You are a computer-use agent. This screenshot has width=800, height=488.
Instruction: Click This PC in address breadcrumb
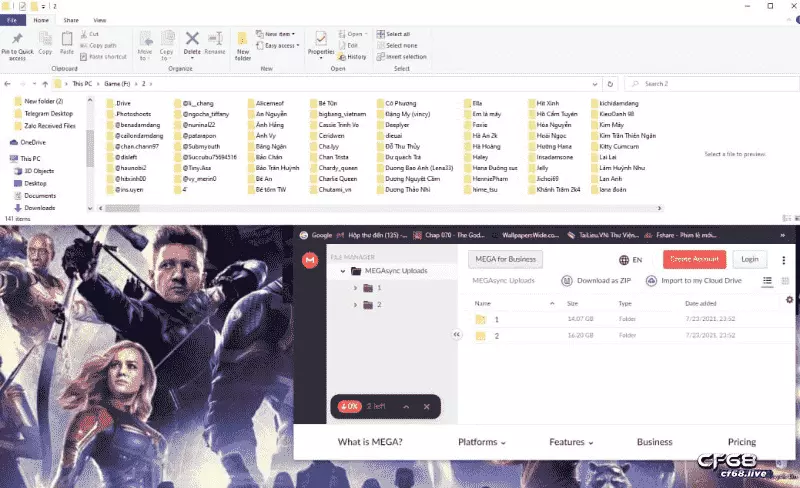point(82,84)
